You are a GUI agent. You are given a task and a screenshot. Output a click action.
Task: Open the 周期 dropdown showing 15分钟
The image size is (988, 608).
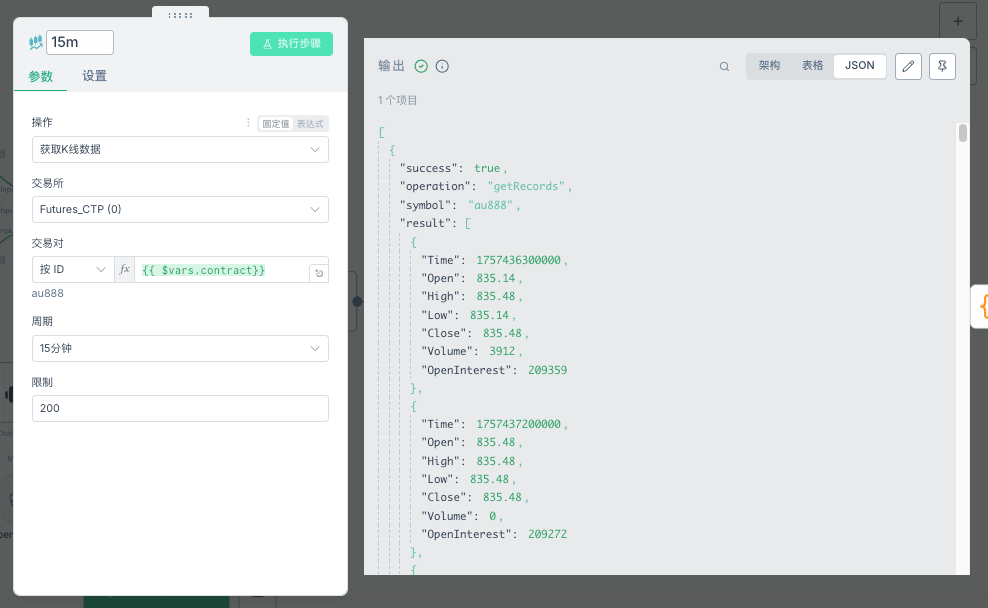tap(180, 348)
